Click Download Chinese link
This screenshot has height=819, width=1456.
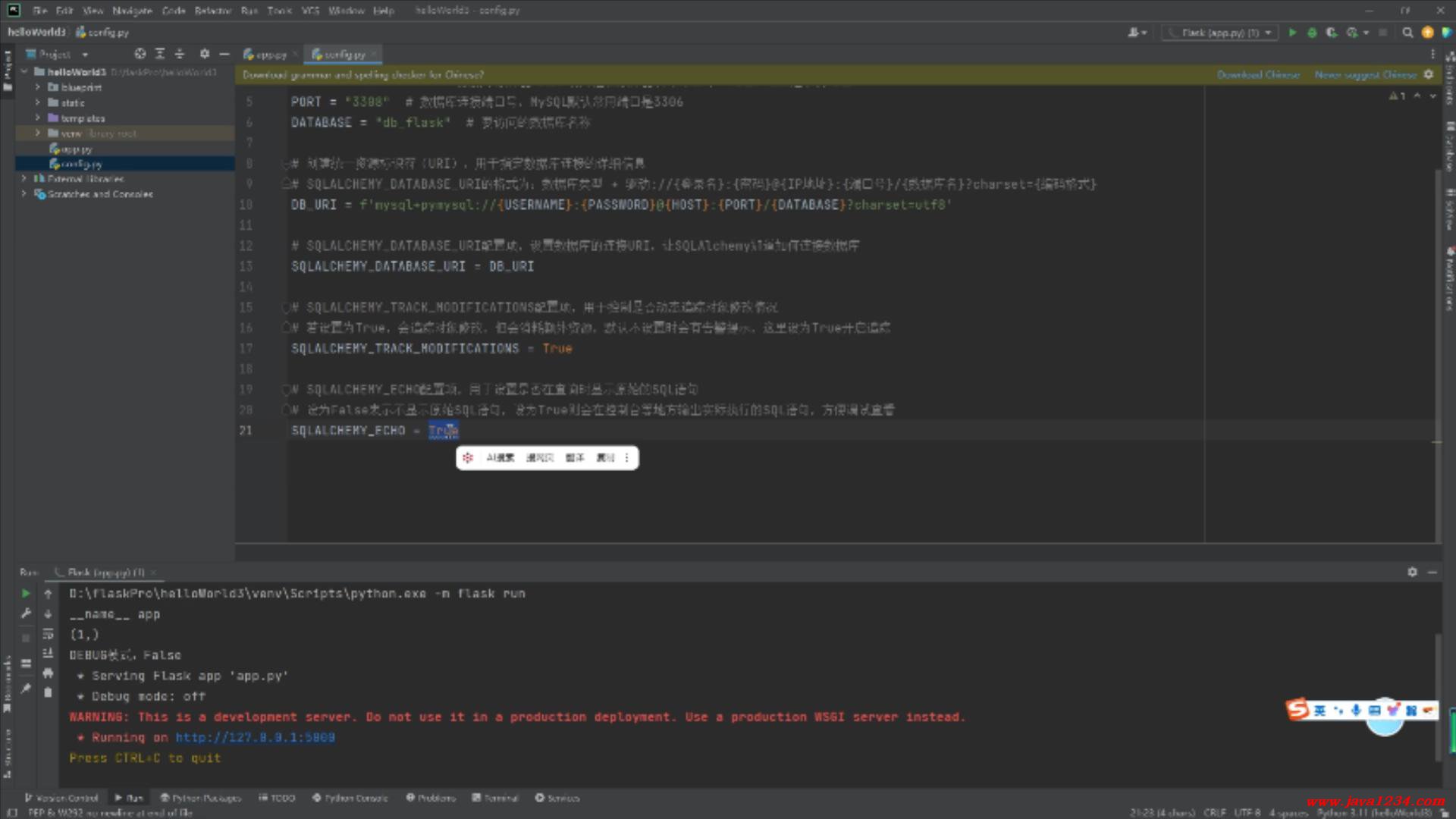[1258, 74]
